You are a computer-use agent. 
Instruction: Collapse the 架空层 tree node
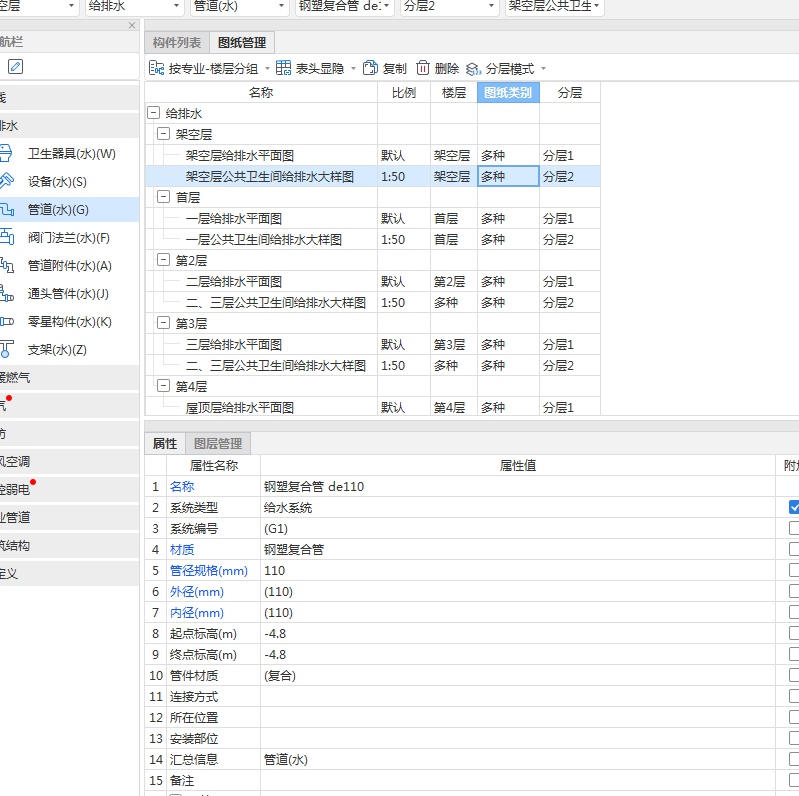[x=163, y=134]
